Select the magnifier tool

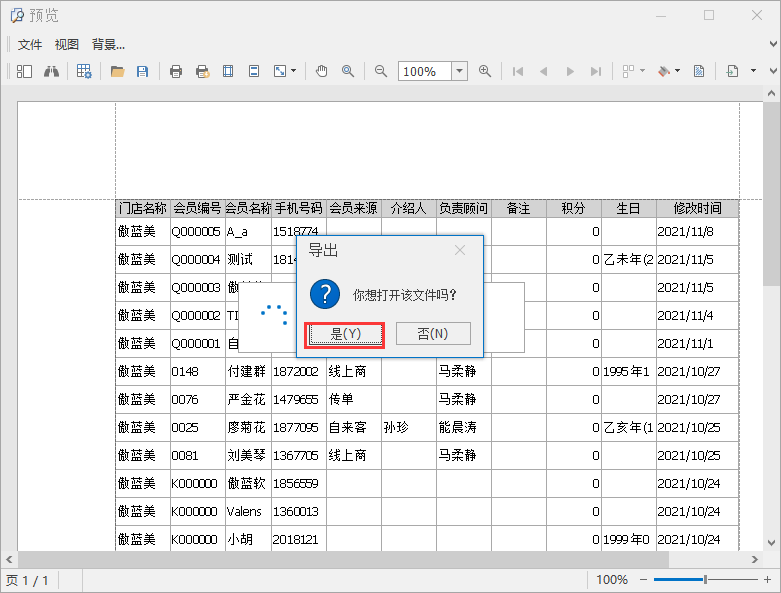348,71
